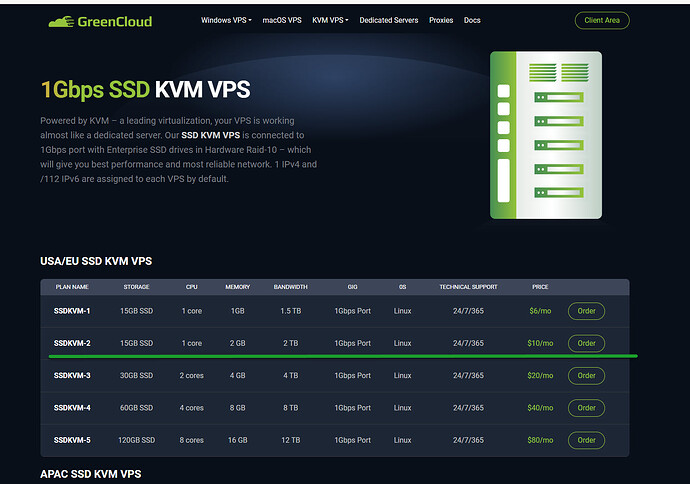Image resolution: width=690 pixels, height=484 pixels.
Task: Click the 30GB SSD storage cell
Action: [136, 376]
